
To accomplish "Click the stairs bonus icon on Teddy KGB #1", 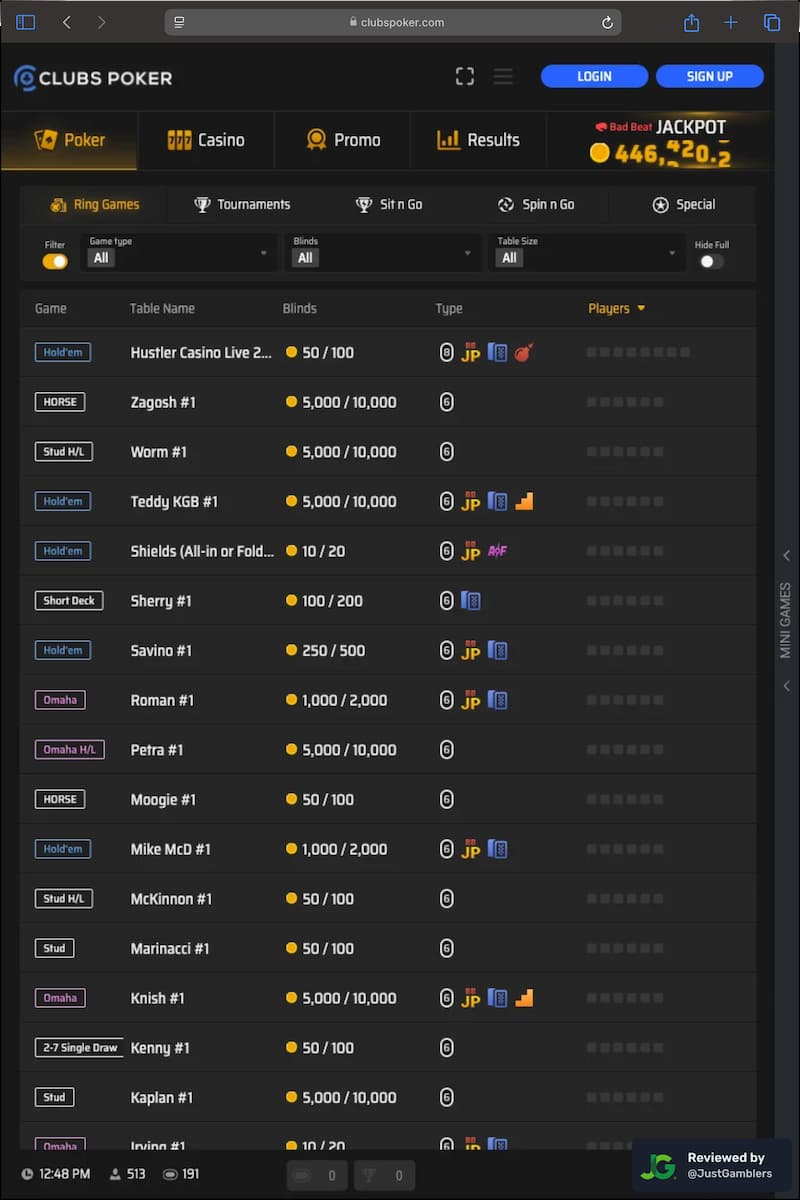I will [x=524, y=501].
